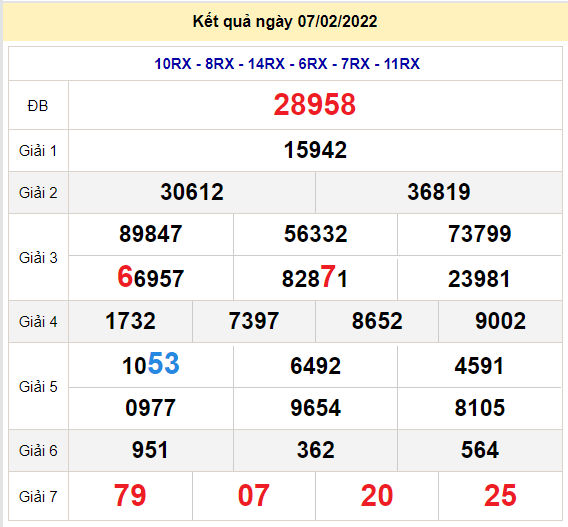
Task: Select the red number 07
Action: (254, 495)
